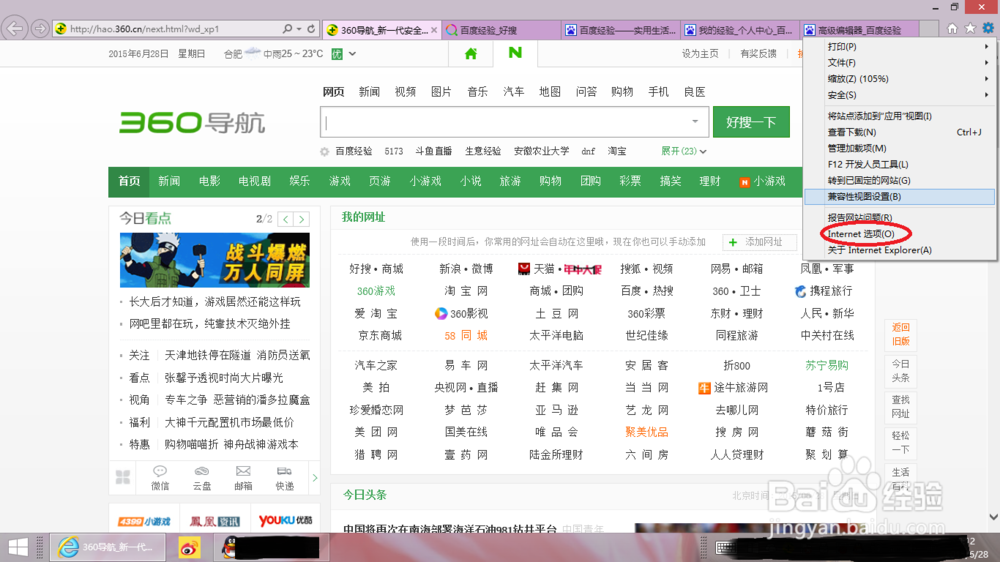
Task: Open the QQ penguin taskbar icon
Action: coord(230,547)
